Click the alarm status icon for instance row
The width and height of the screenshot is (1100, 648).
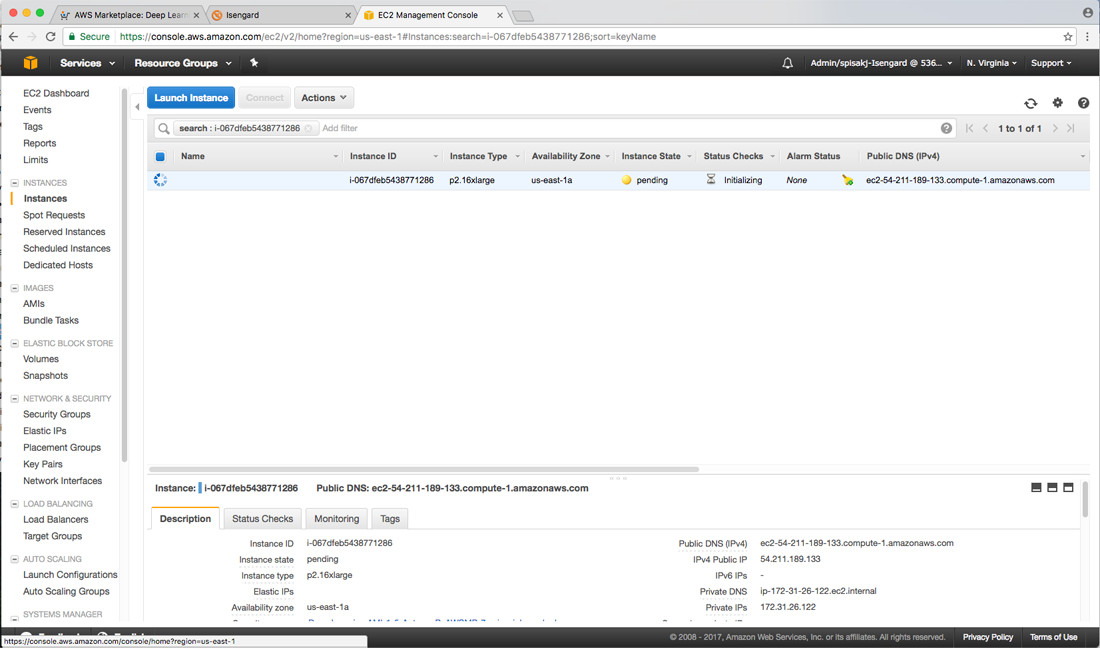click(847, 180)
